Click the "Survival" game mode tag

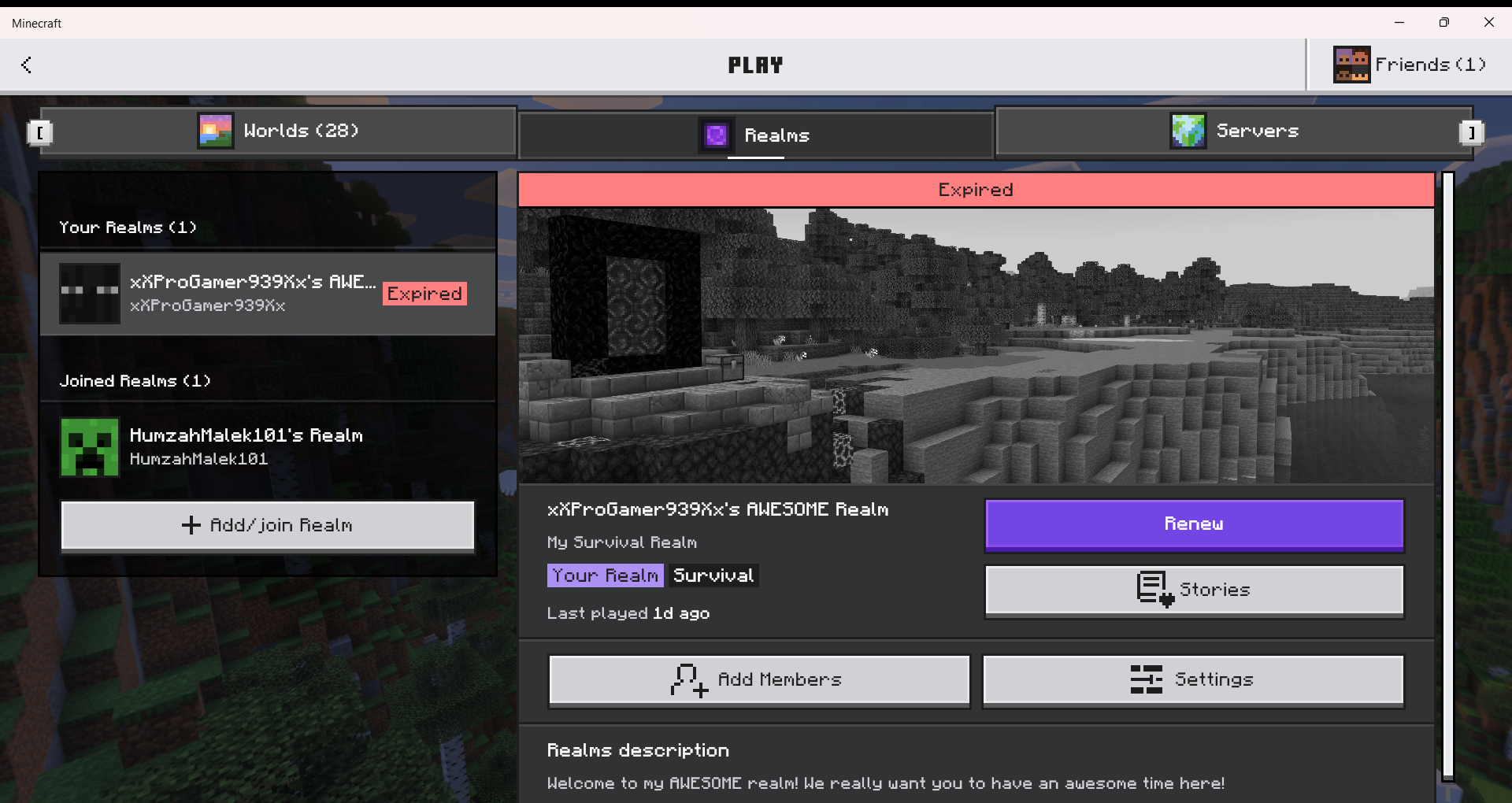(x=713, y=575)
